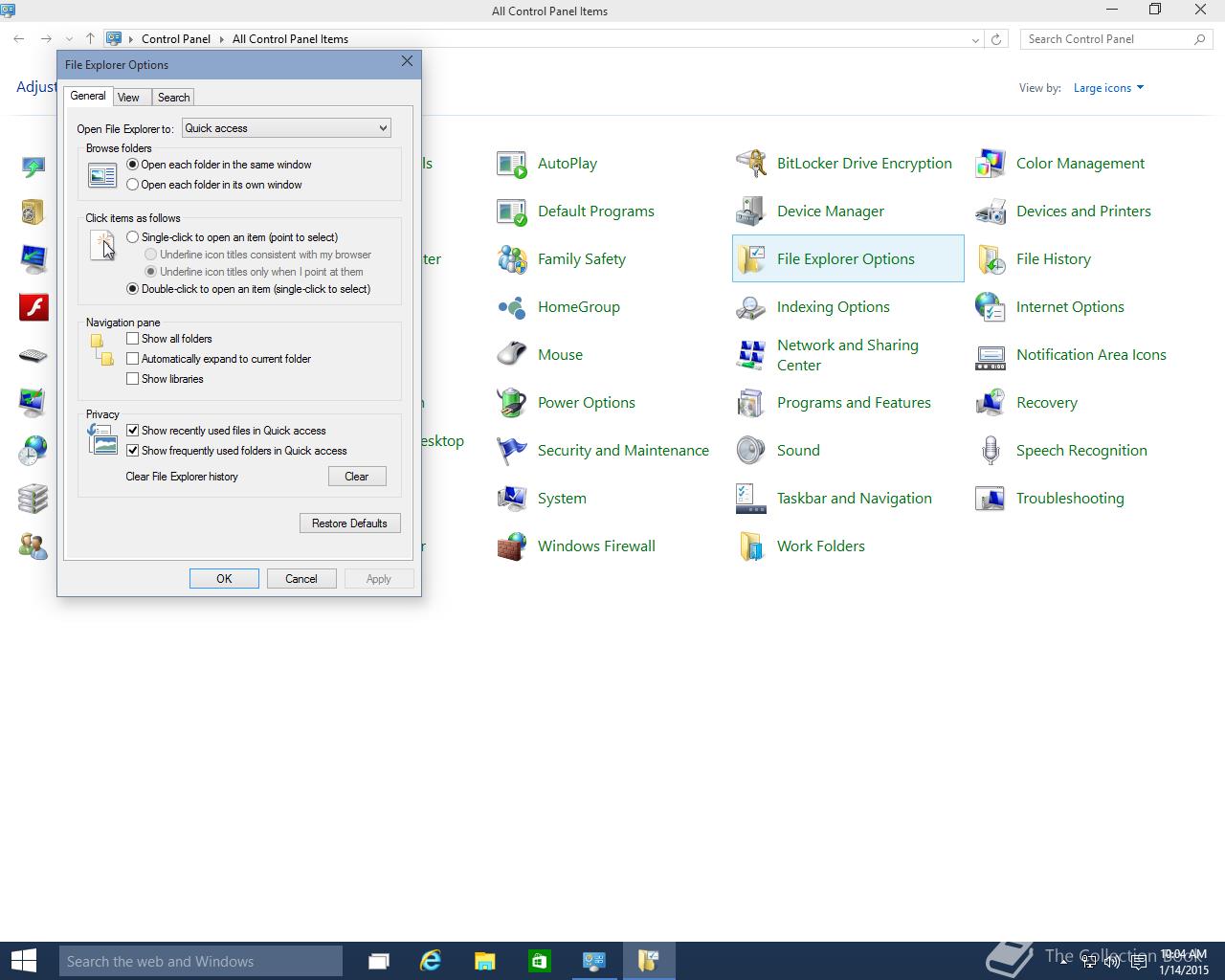This screenshot has width=1225, height=980.
Task: Go up one level with the up arrow
Action: (90, 39)
